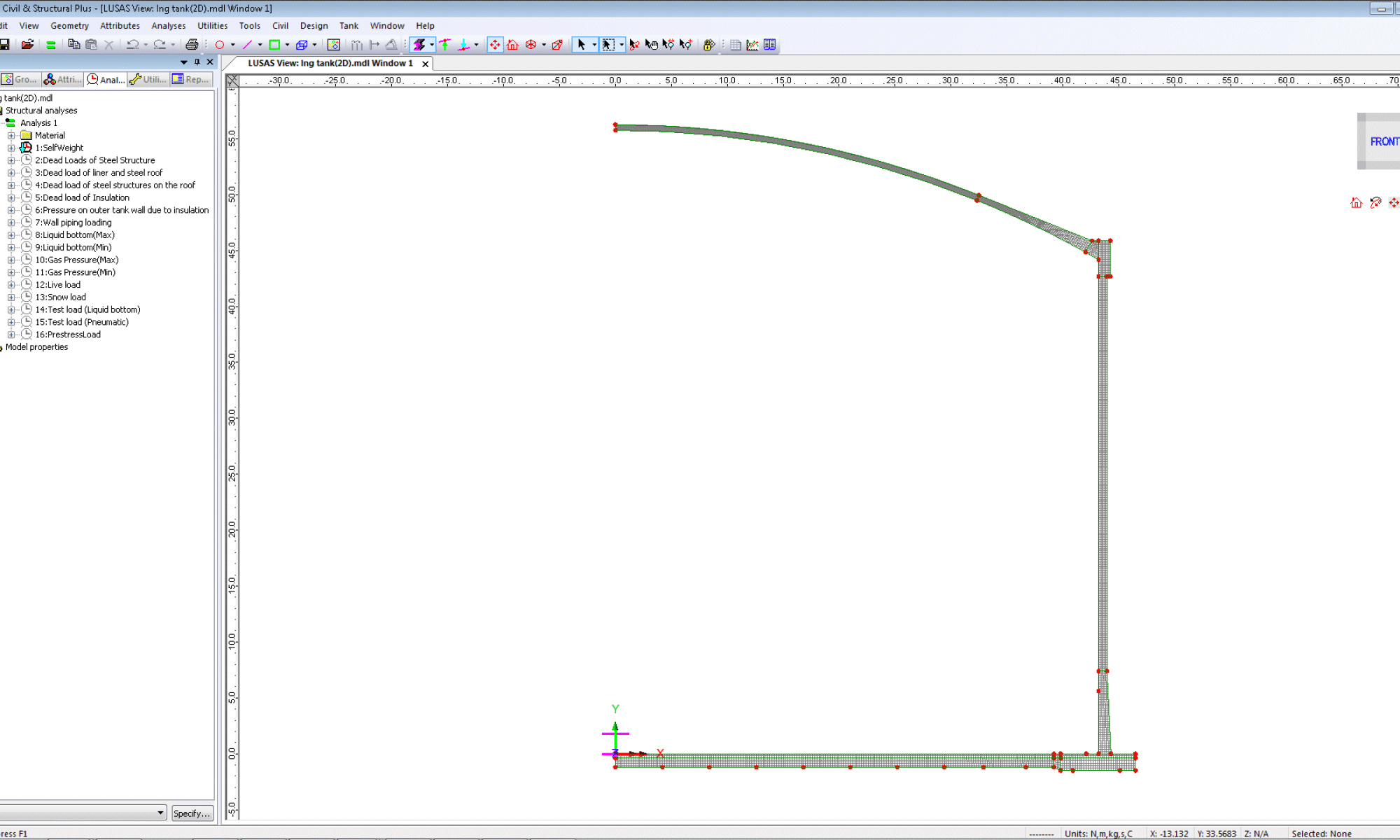Select the normal cursor selection tool
Viewport: 1400px width, 840px height.
coord(582,44)
